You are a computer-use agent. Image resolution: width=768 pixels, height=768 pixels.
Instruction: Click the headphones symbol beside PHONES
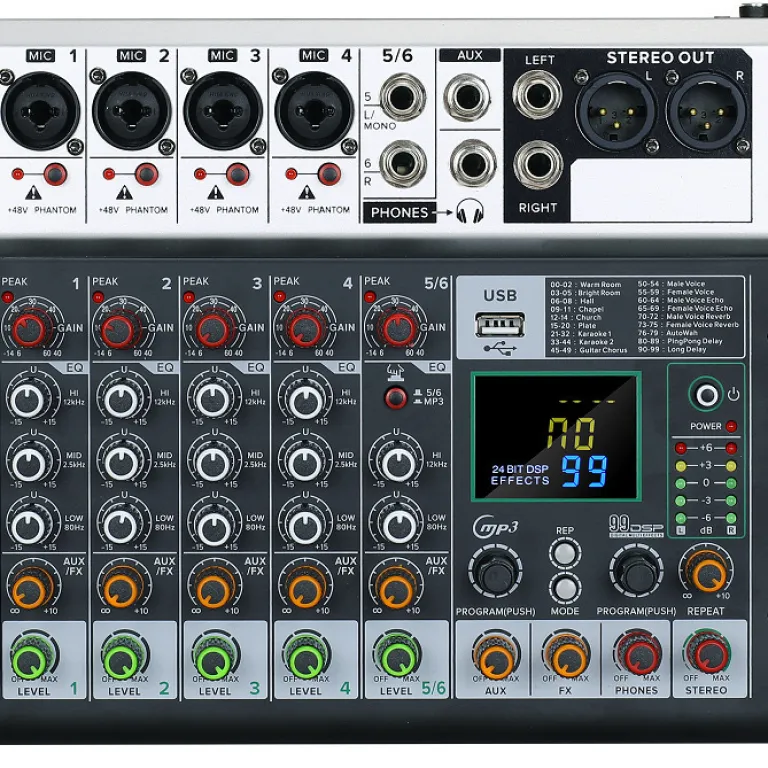coord(470,211)
